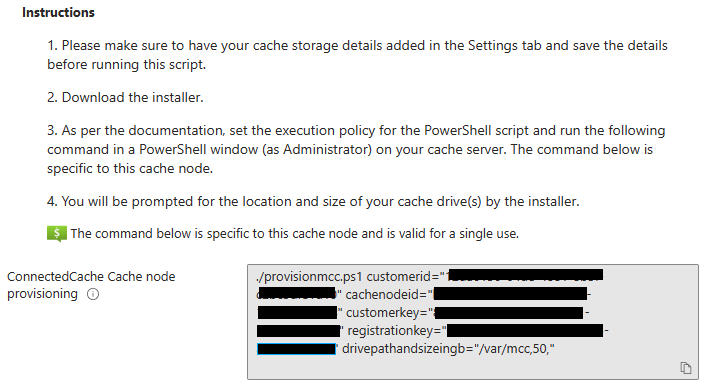This screenshot has height=389, width=722.
Task: Click the 'Download the installer' step
Action: 125,98
